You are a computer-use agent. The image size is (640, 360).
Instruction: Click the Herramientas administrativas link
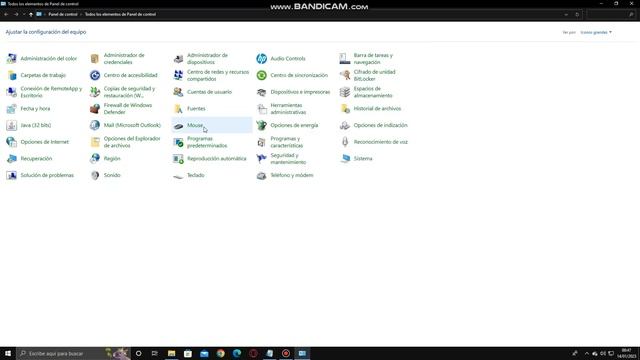point(288,109)
